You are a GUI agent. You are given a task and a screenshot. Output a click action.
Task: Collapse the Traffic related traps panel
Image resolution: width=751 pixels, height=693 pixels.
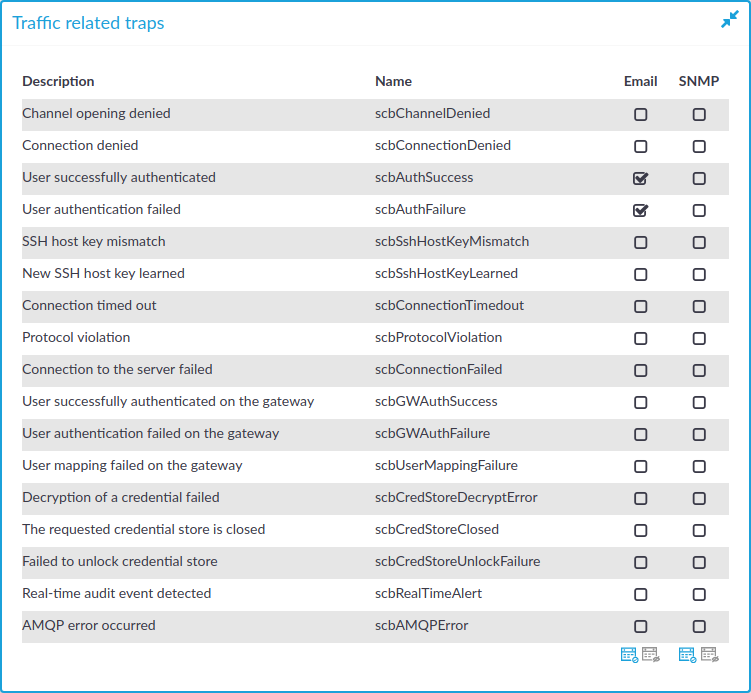point(729,20)
